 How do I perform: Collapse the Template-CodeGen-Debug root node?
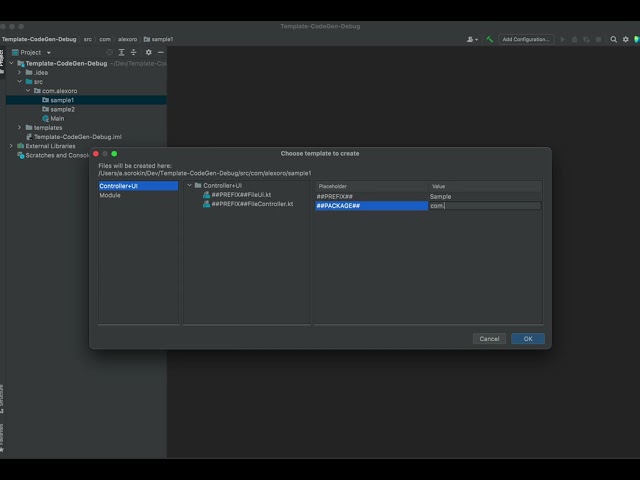11,63
